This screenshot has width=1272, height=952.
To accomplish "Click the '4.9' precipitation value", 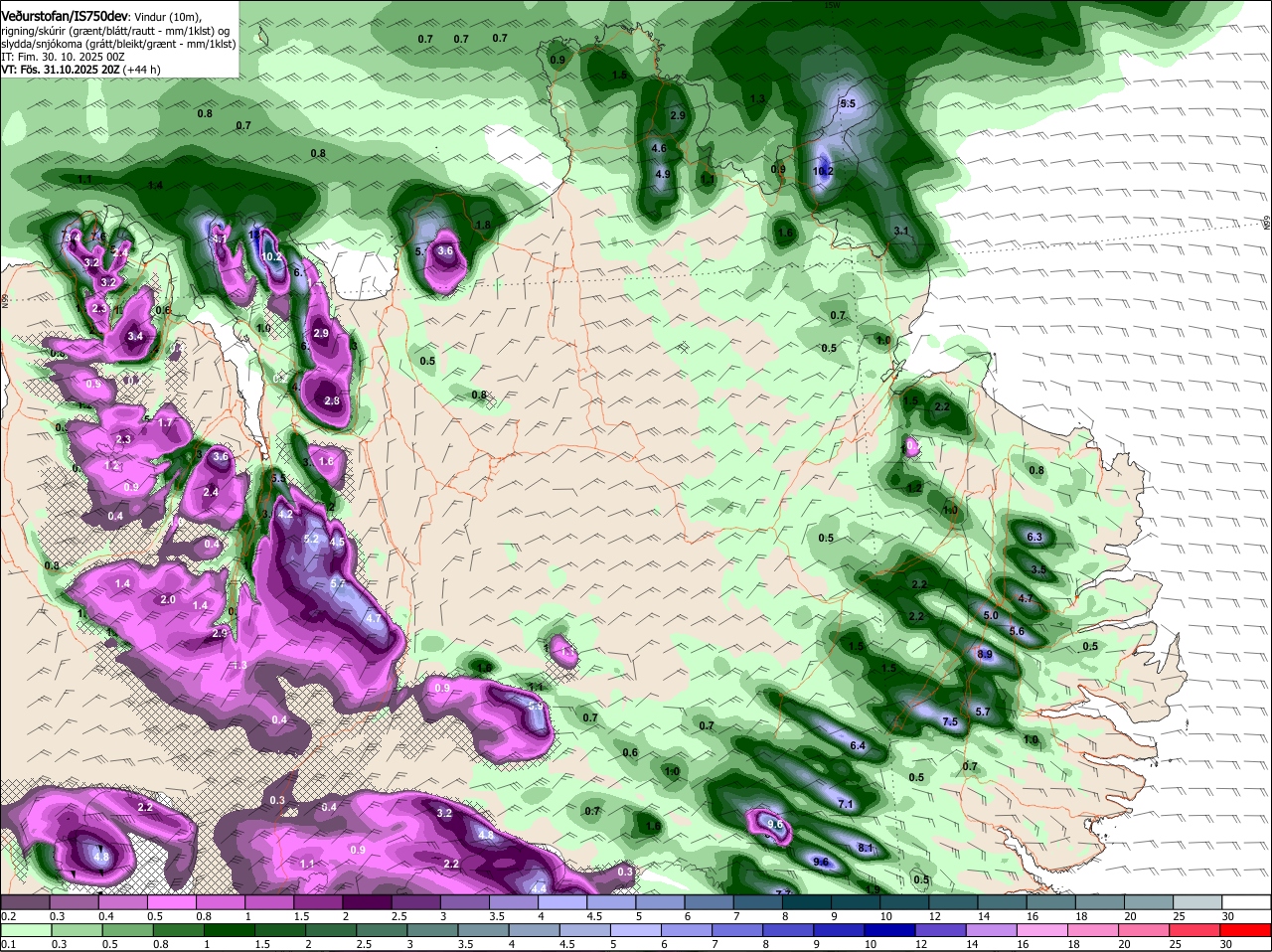I will pos(663,174).
